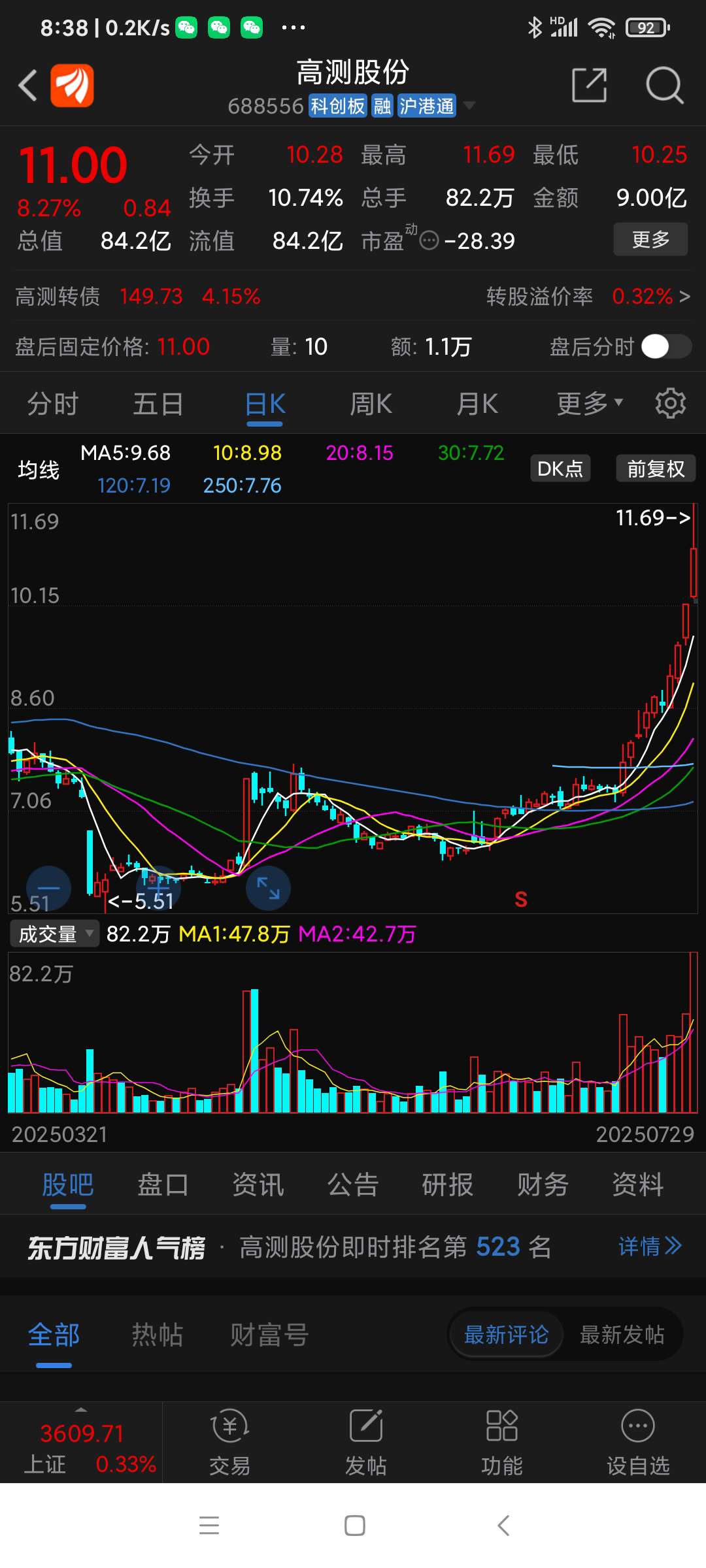
Task: Open the 交易 trade icon
Action: 229,1443
